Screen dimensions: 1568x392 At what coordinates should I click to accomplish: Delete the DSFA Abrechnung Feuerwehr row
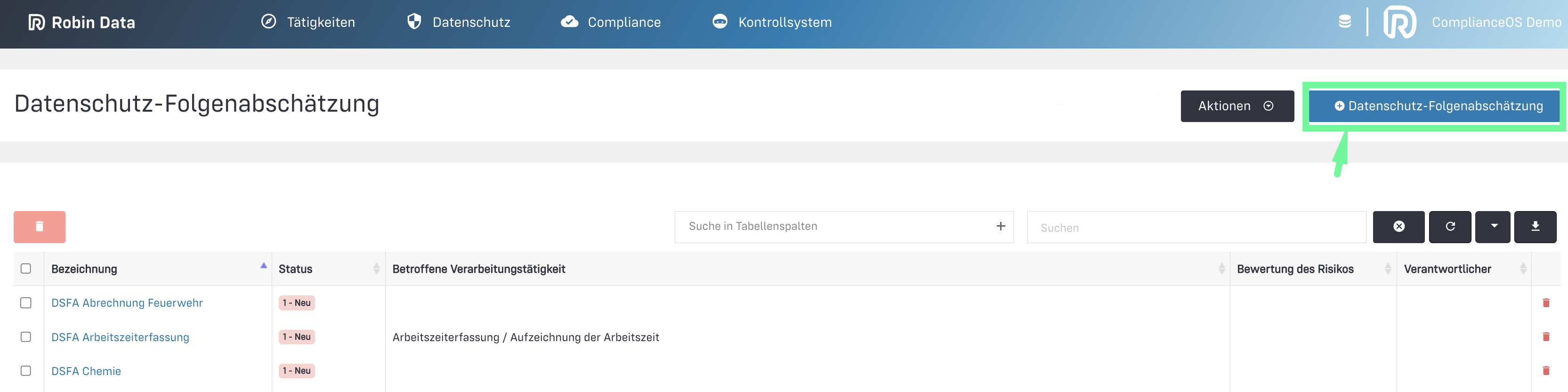[x=1545, y=302]
